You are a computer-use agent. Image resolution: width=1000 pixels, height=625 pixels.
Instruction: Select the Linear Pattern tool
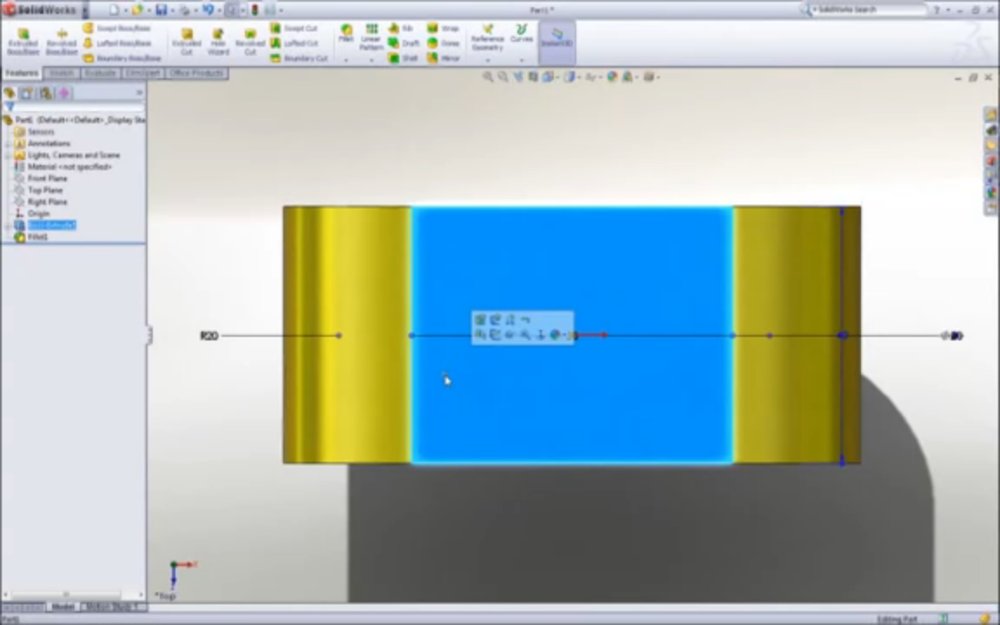[x=371, y=37]
